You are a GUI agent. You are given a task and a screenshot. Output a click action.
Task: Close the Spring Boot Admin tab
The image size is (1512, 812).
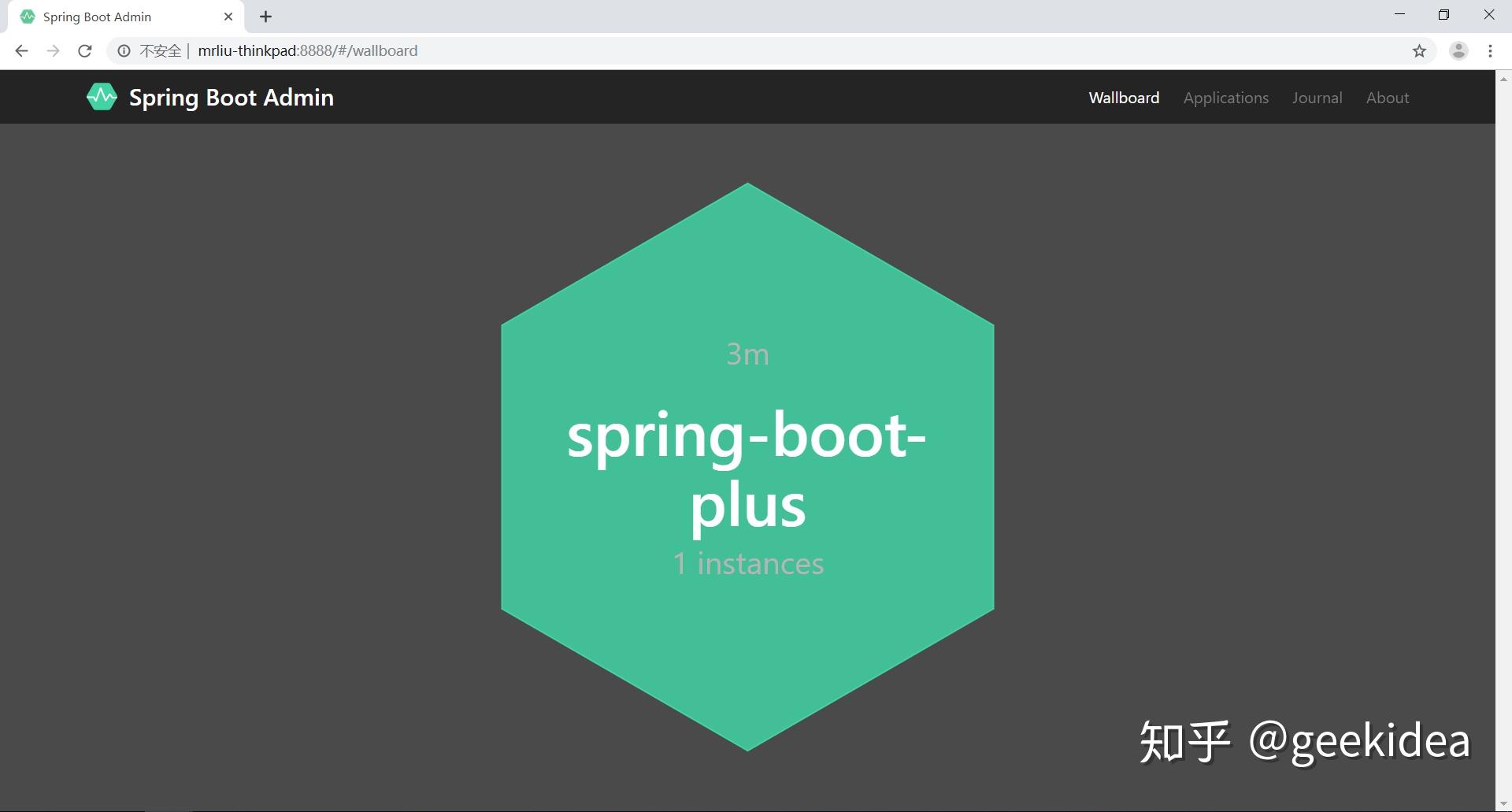click(x=228, y=16)
